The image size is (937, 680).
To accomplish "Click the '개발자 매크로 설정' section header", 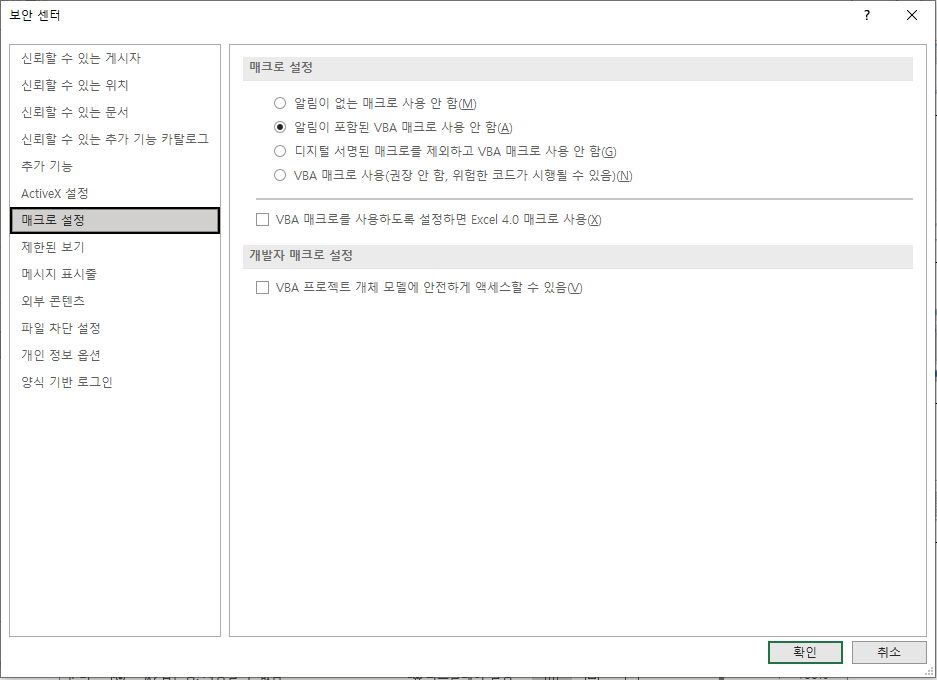I will [301, 256].
